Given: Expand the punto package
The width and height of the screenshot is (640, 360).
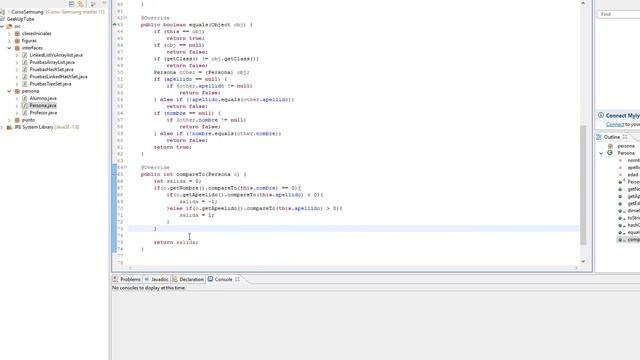Looking at the screenshot, I should 9,120.
